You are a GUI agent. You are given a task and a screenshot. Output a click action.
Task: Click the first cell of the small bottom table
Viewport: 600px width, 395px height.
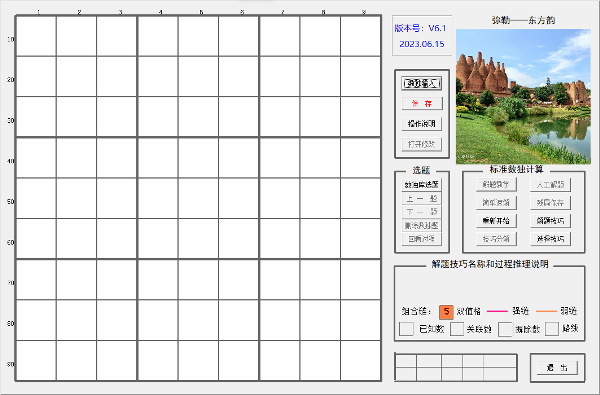click(406, 361)
